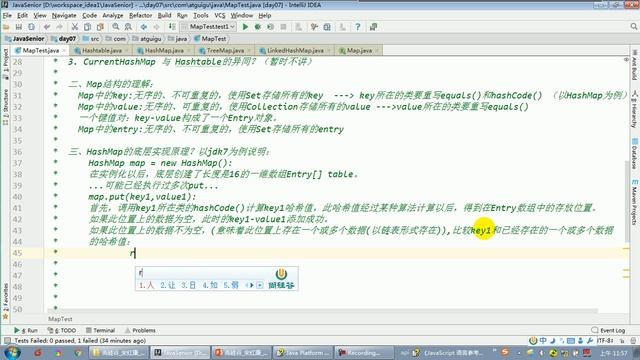The width and height of the screenshot is (640, 360).
Task: Open the Tools menu
Action: (200, 16)
